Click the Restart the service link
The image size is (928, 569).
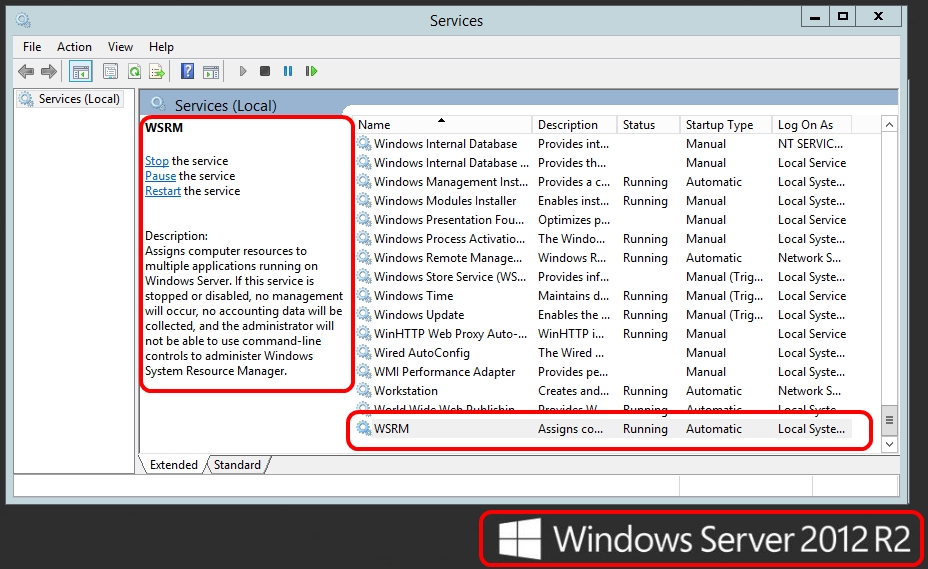coord(163,191)
